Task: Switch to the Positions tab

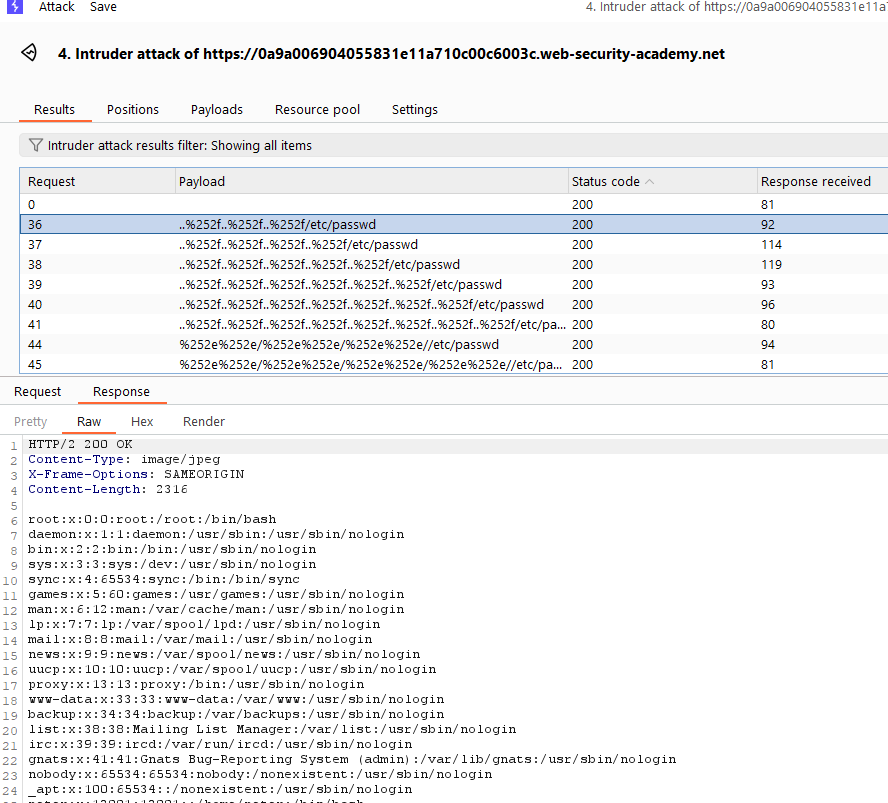Action: (x=133, y=109)
